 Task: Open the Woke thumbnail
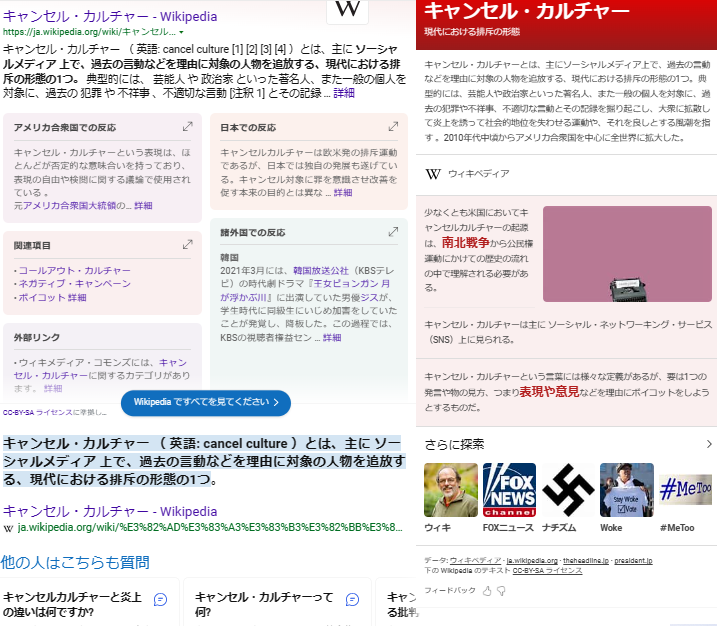[x=626, y=490]
